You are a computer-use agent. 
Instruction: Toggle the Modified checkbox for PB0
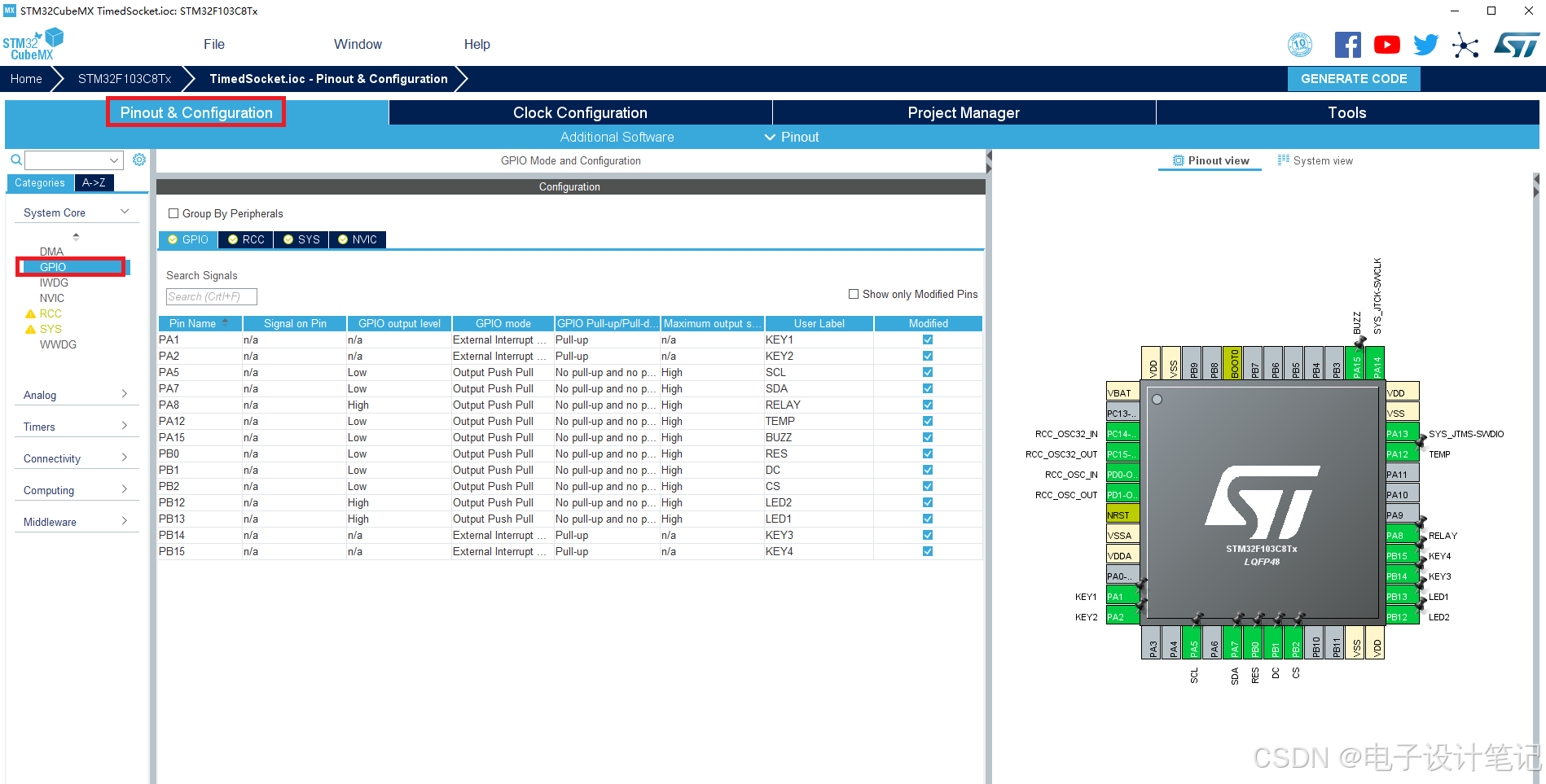pyautogui.click(x=928, y=453)
